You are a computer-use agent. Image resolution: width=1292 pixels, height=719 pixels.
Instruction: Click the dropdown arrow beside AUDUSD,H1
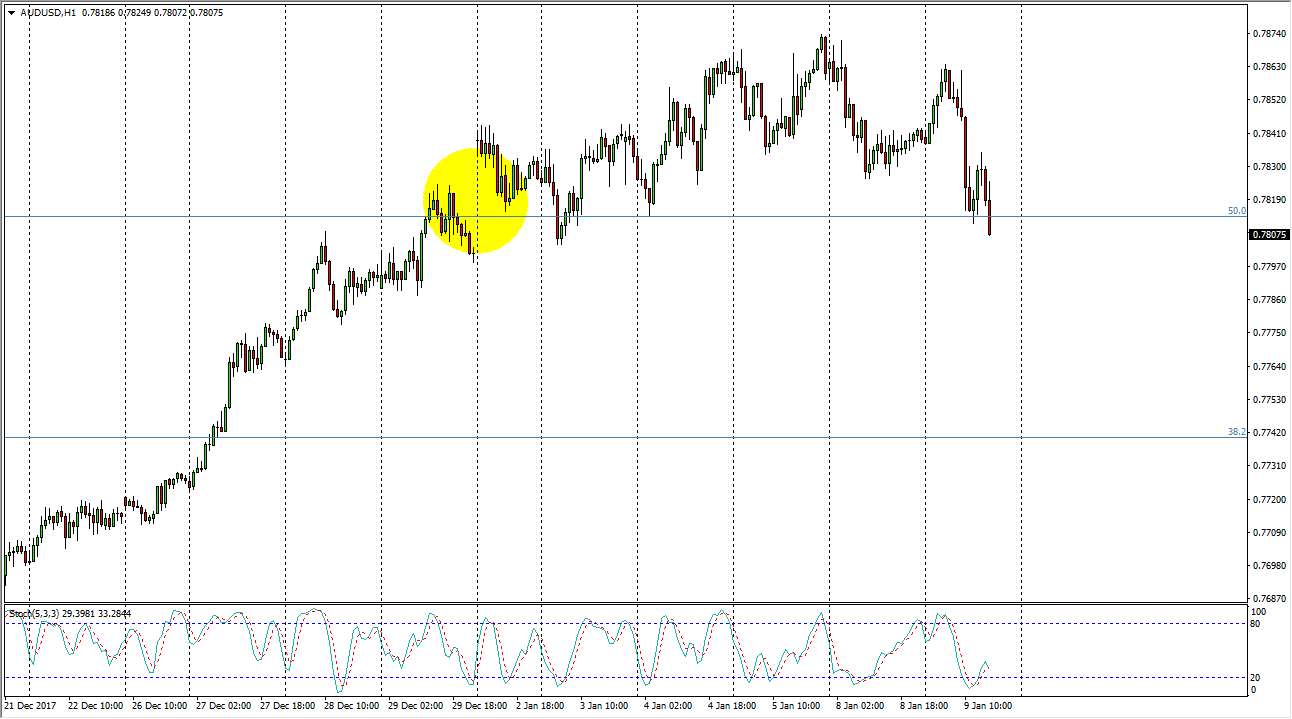click(11, 13)
